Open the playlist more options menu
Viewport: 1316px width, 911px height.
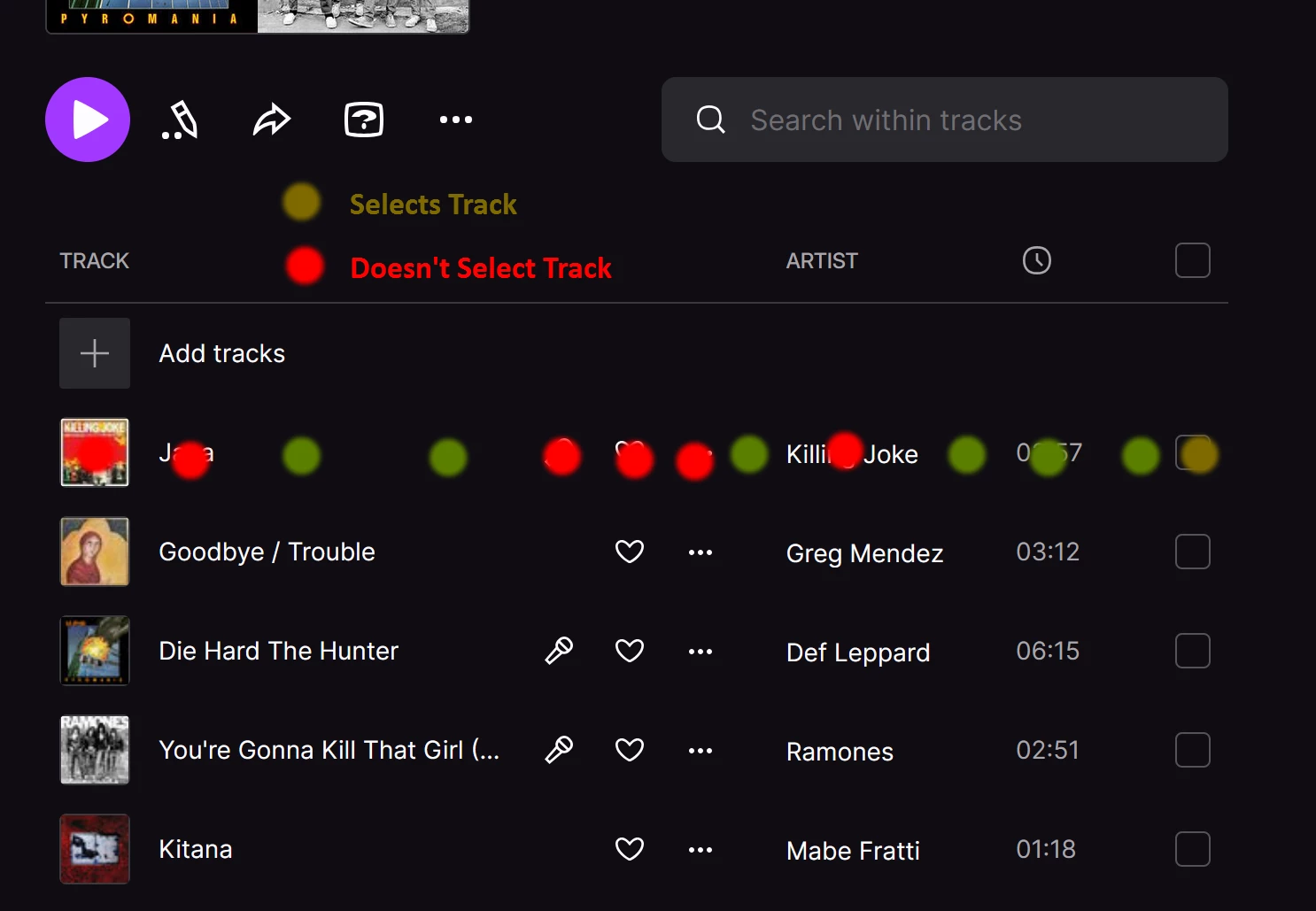point(456,120)
